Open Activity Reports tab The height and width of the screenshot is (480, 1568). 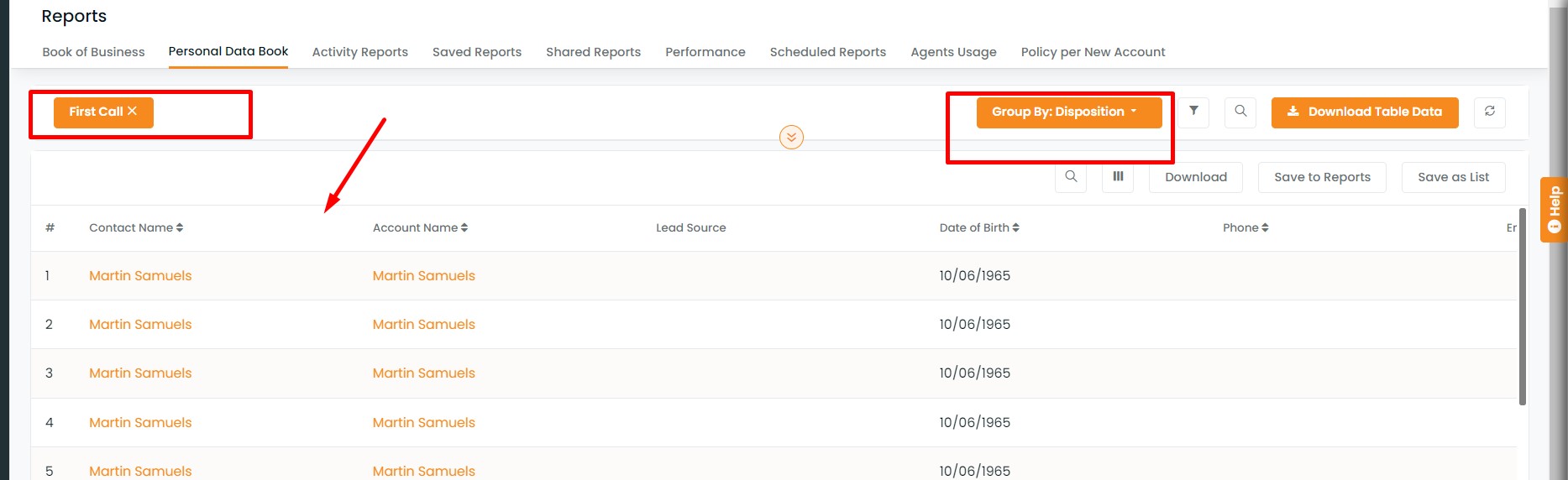coord(360,52)
